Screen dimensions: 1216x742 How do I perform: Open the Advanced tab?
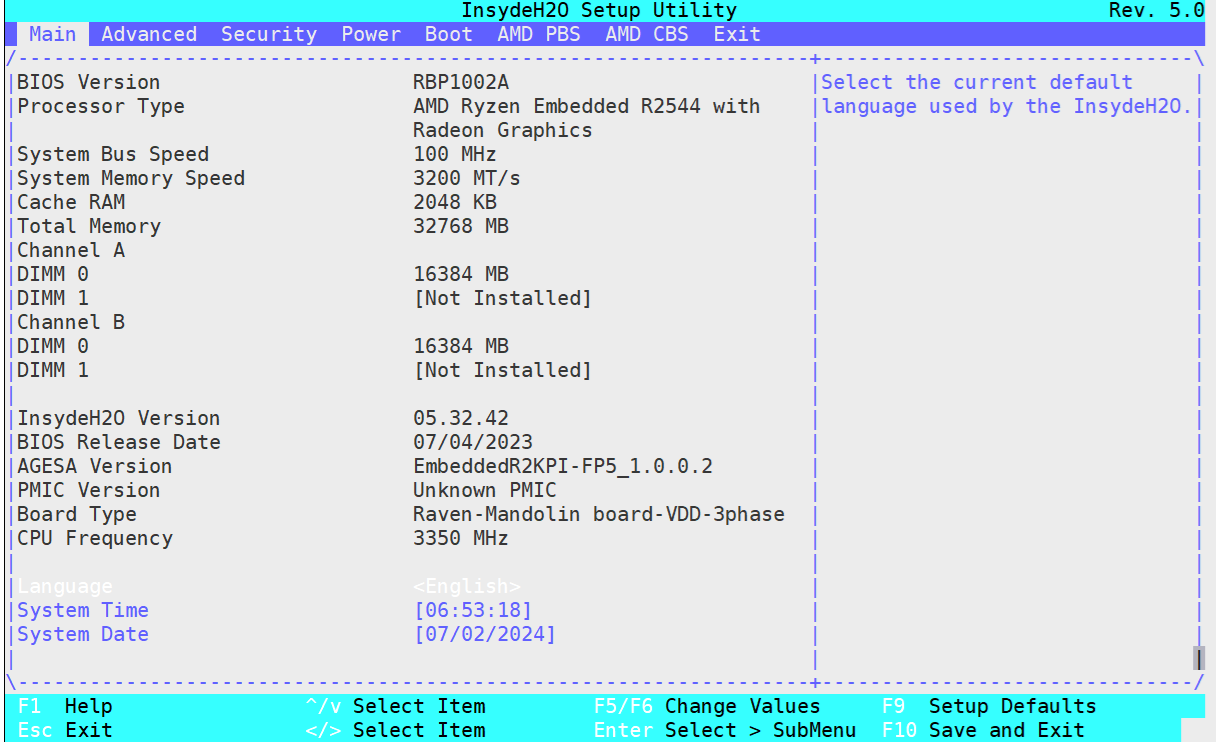(149, 34)
